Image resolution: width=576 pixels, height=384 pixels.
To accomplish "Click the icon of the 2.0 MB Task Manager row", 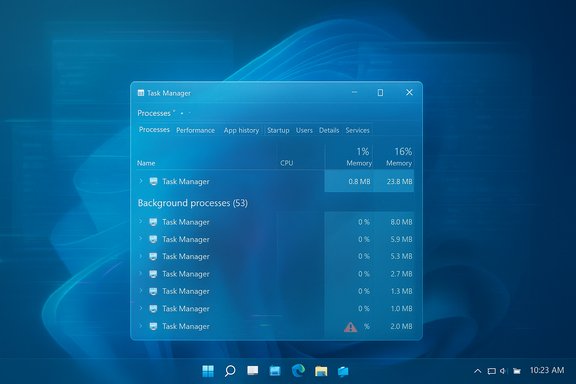I will [x=154, y=326].
